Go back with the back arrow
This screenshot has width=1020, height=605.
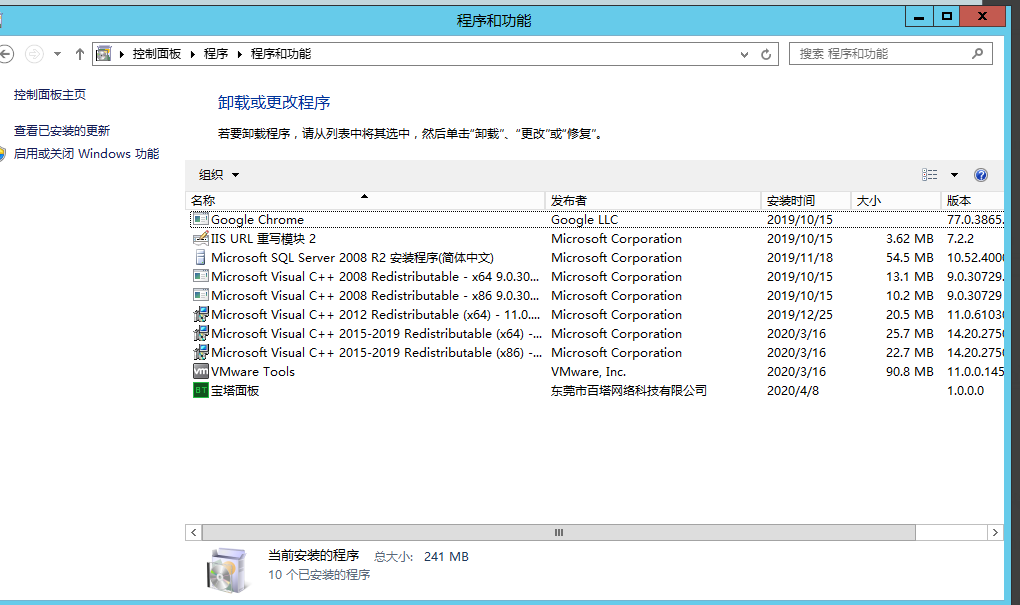tap(6, 54)
